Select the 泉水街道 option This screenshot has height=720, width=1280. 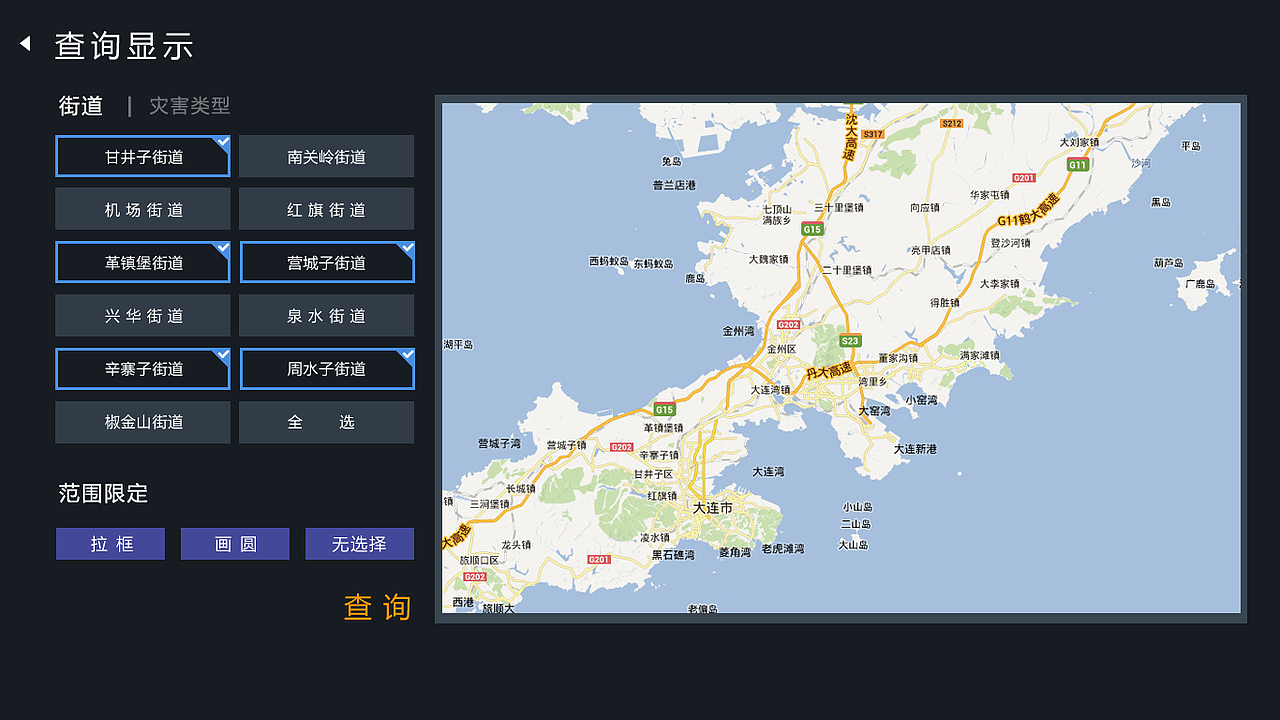click(327, 316)
